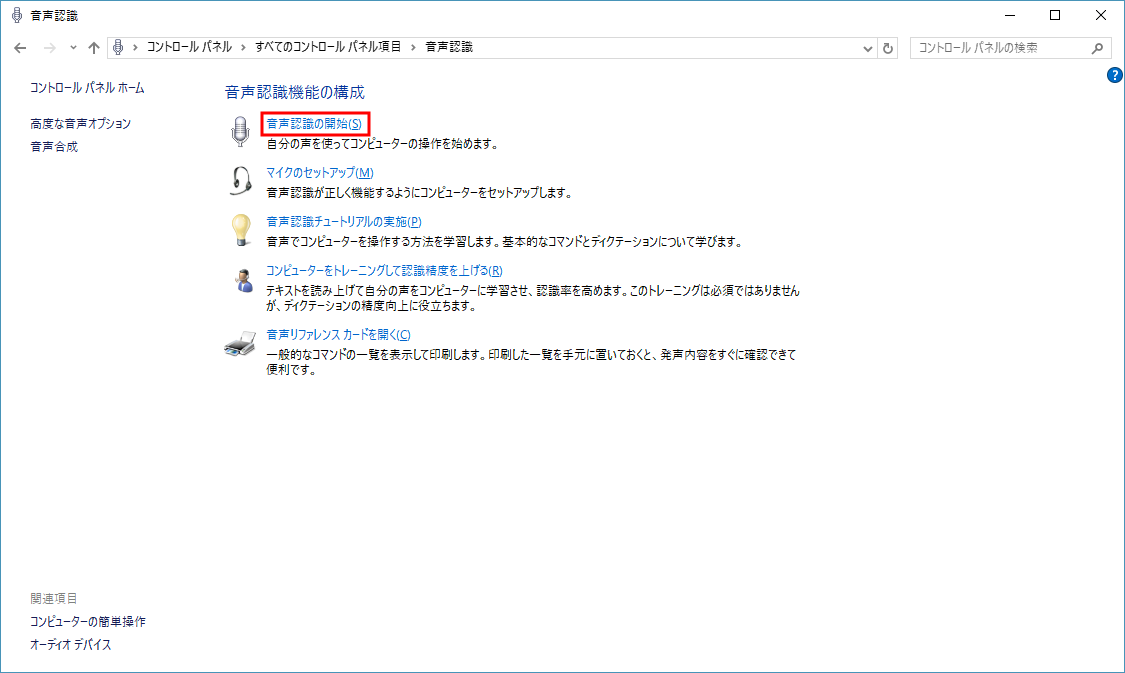Select すべてのコントロール パネル項目 in the breadcrumb
Image resolution: width=1125 pixels, height=673 pixels.
[x=328, y=47]
